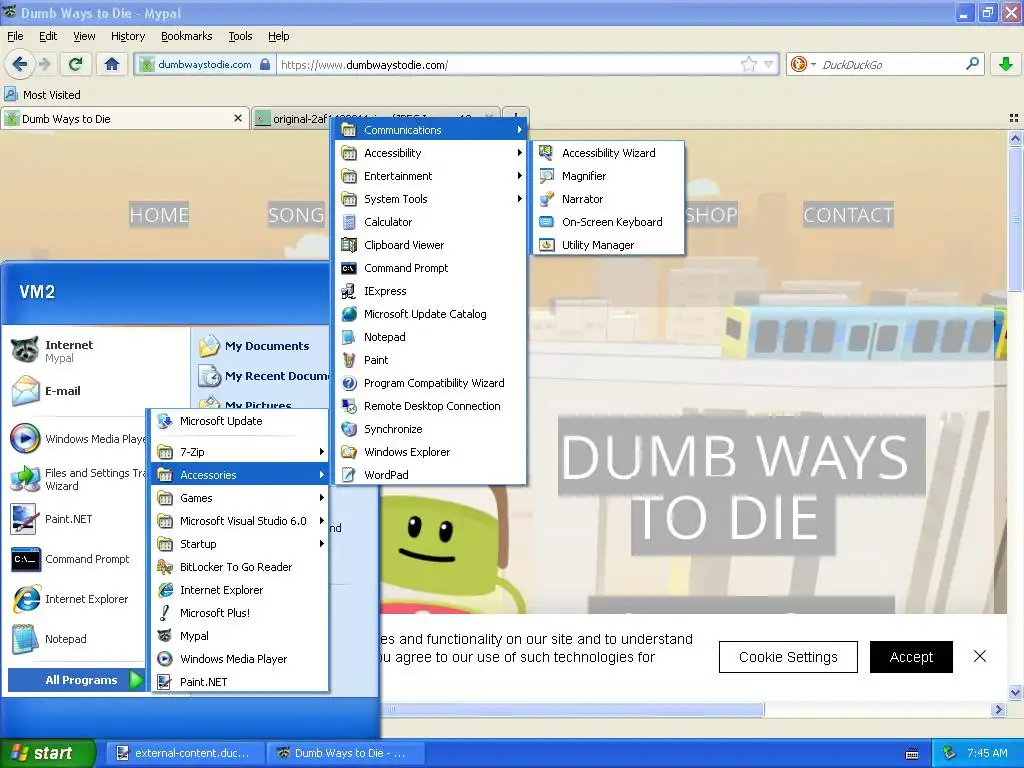This screenshot has width=1024, height=768.
Task: Expand the System Tools submenu
Action: pos(431,199)
